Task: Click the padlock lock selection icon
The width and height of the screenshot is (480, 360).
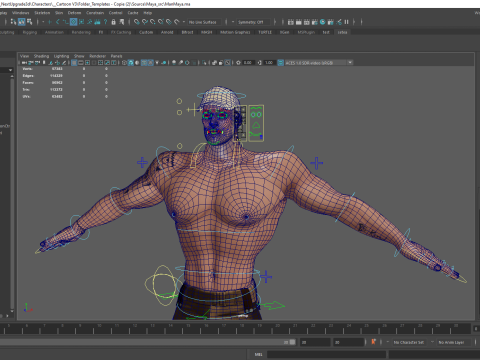Action: coord(113,22)
